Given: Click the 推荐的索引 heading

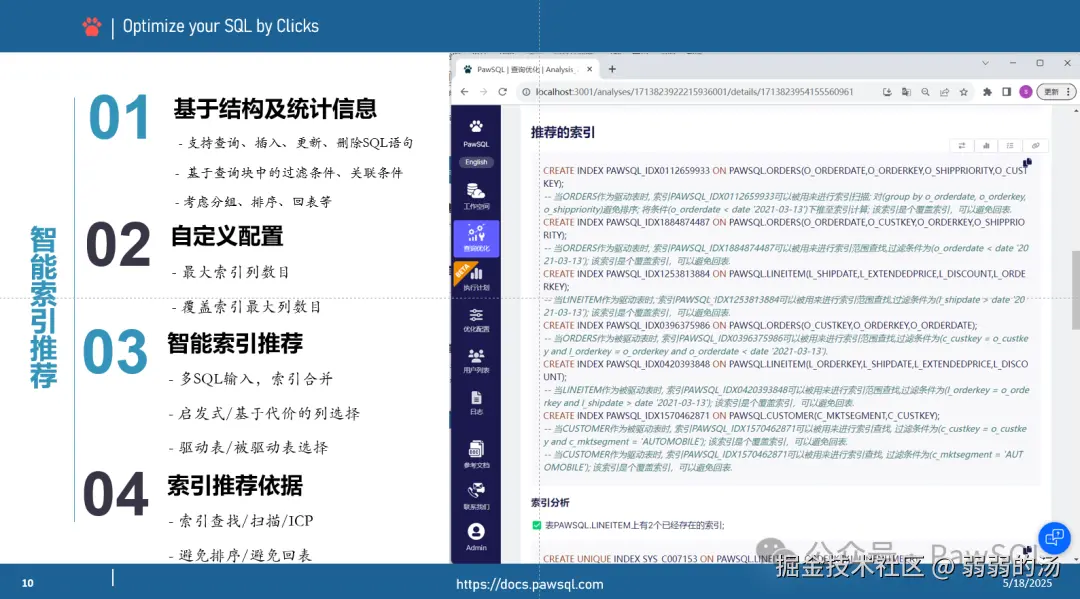Looking at the screenshot, I should coord(563,132).
